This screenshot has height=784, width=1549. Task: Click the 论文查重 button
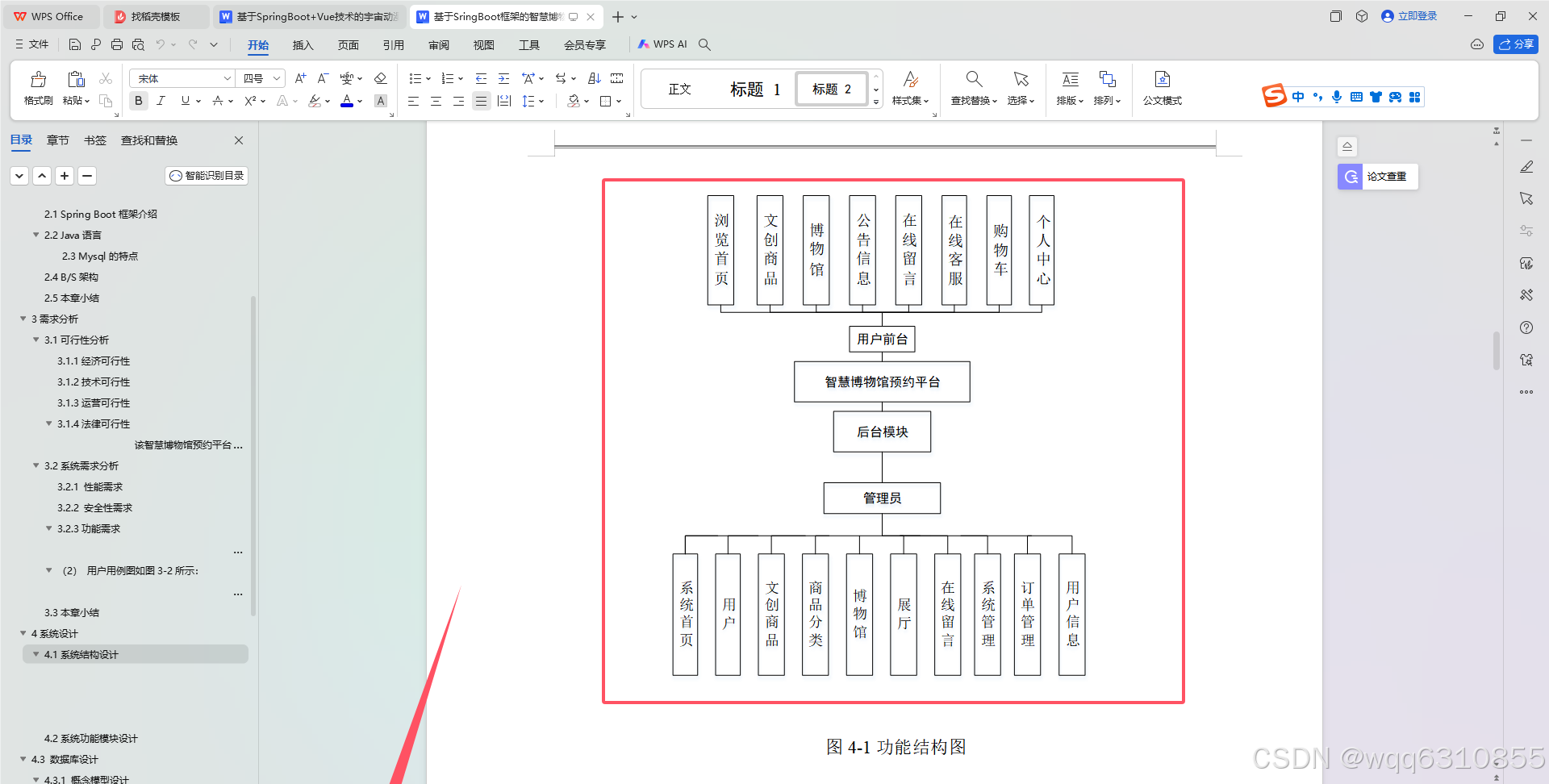pyautogui.click(x=1377, y=177)
